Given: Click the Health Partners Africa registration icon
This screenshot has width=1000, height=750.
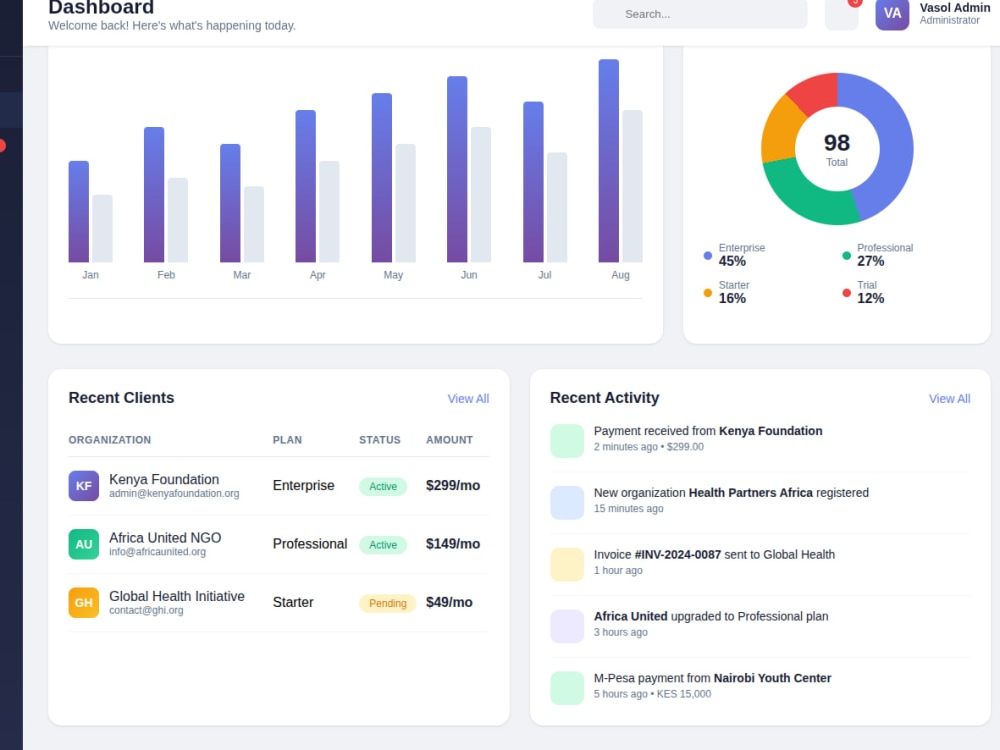Looking at the screenshot, I should point(567,503).
